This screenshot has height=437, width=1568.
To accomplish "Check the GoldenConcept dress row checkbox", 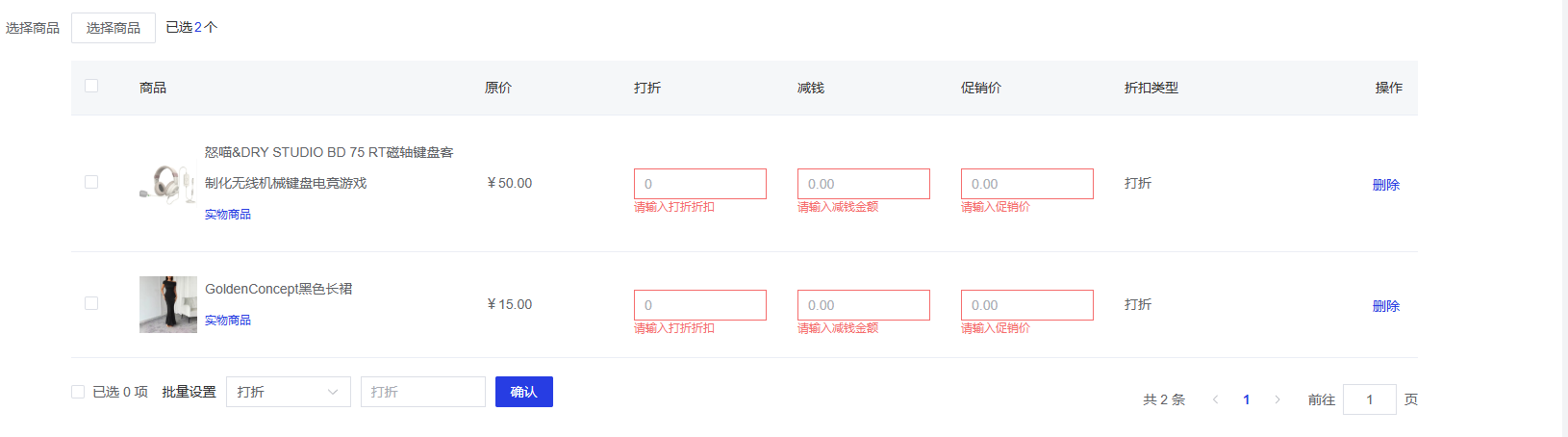I will point(91,303).
